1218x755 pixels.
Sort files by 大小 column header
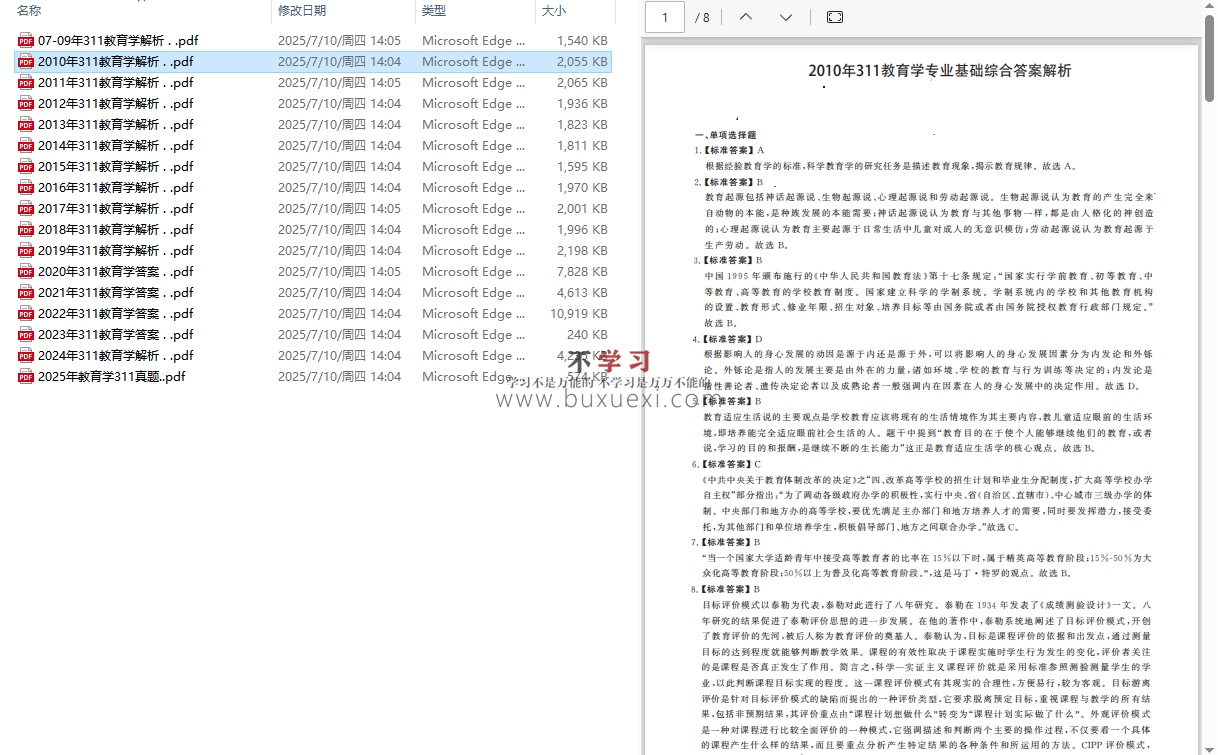(x=553, y=10)
